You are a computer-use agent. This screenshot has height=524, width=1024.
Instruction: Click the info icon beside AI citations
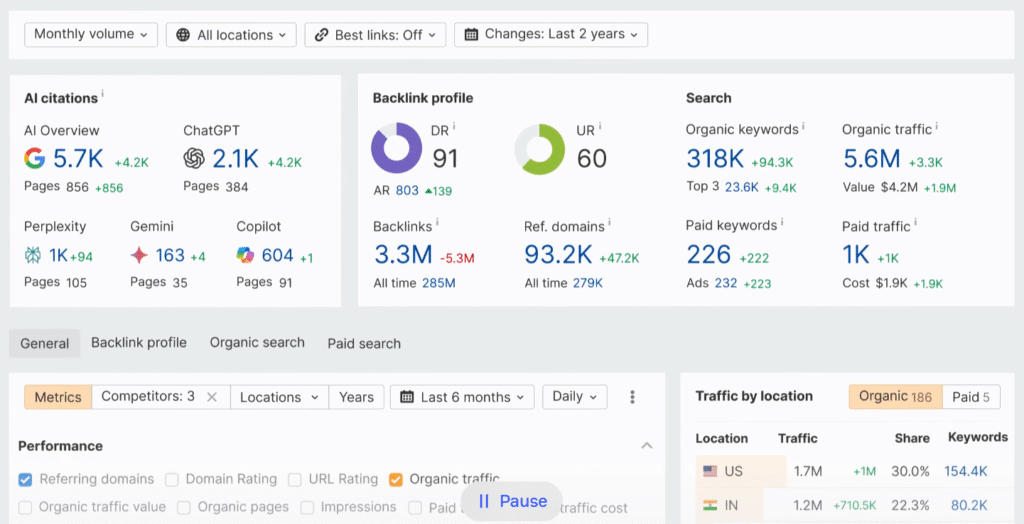[x=103, y=95]
